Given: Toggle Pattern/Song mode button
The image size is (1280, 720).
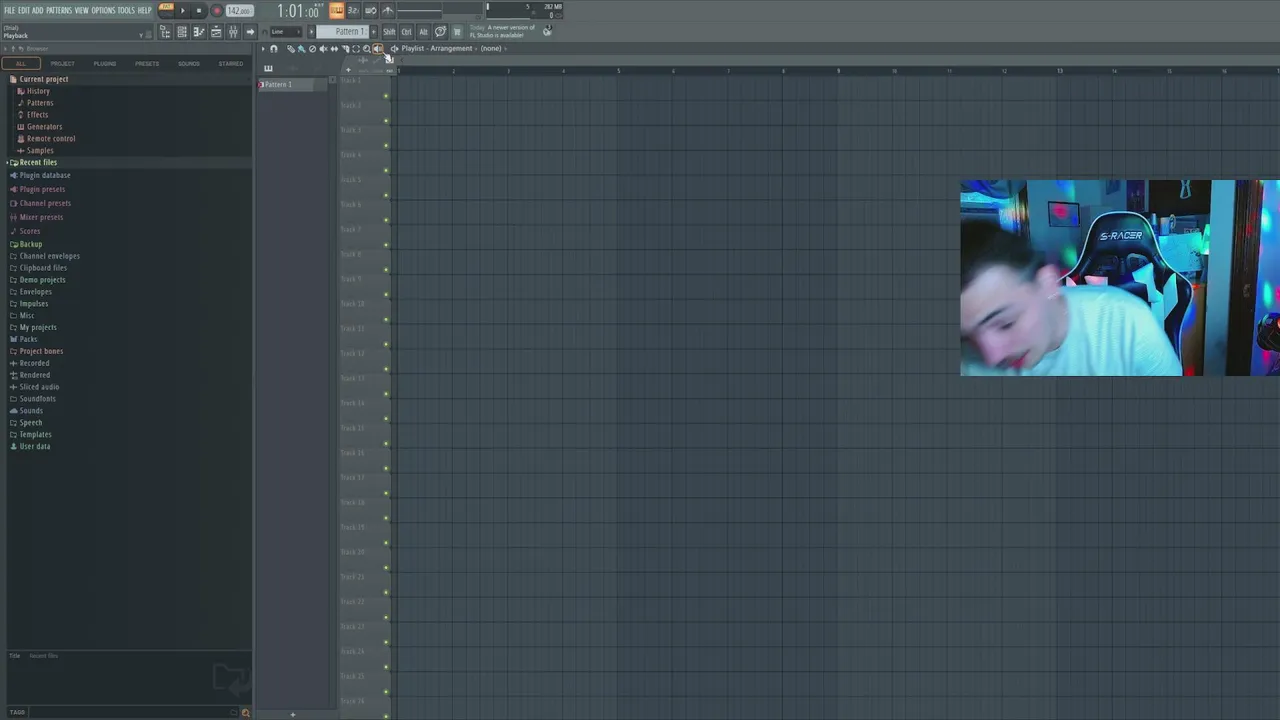Looking at the screenshot, I should pos(166,10).
